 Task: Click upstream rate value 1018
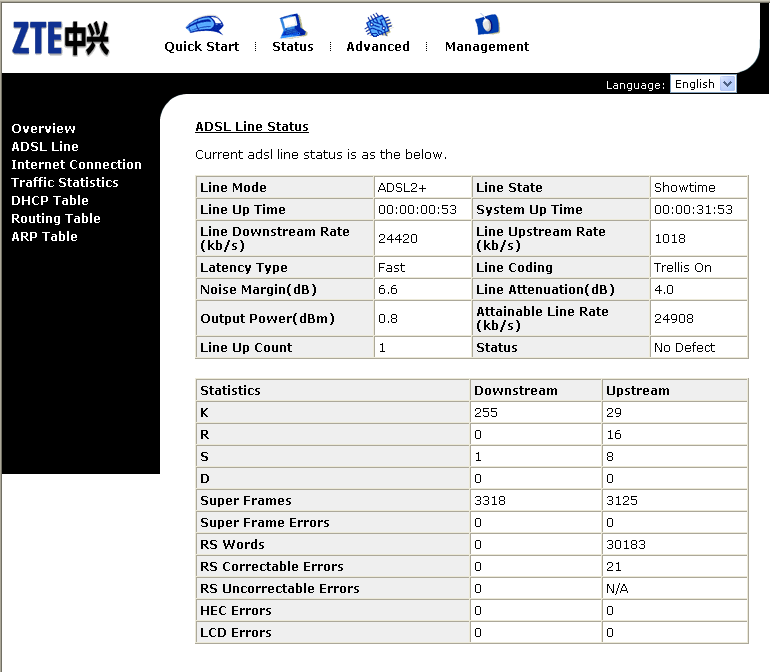click(670, 239)
